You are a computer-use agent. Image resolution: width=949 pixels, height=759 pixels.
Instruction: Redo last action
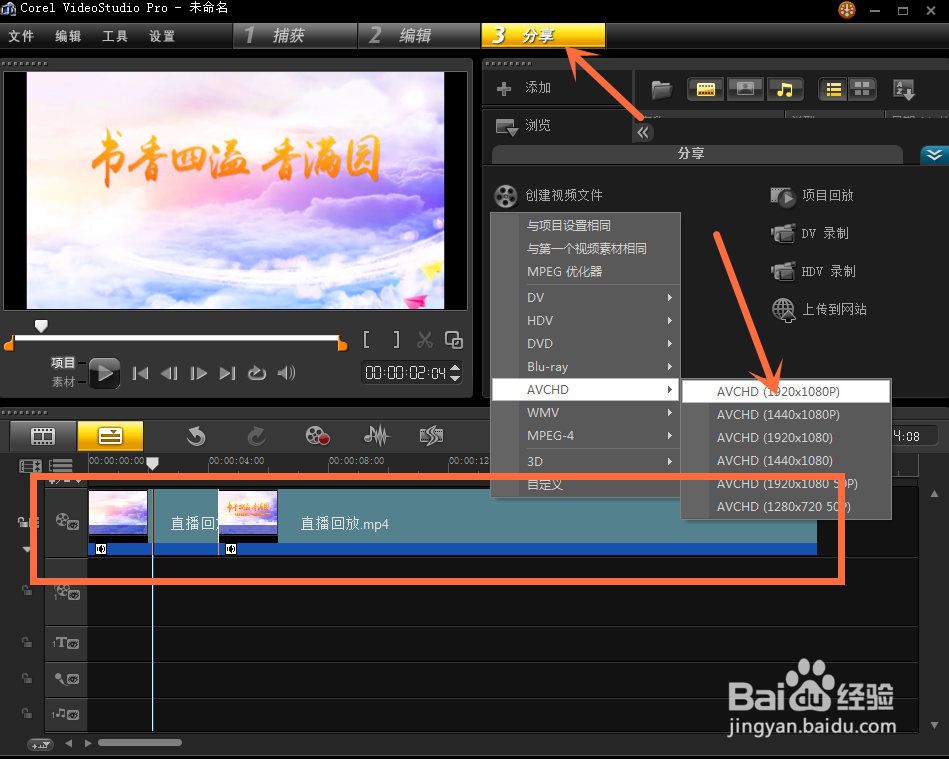pos(256,436)
